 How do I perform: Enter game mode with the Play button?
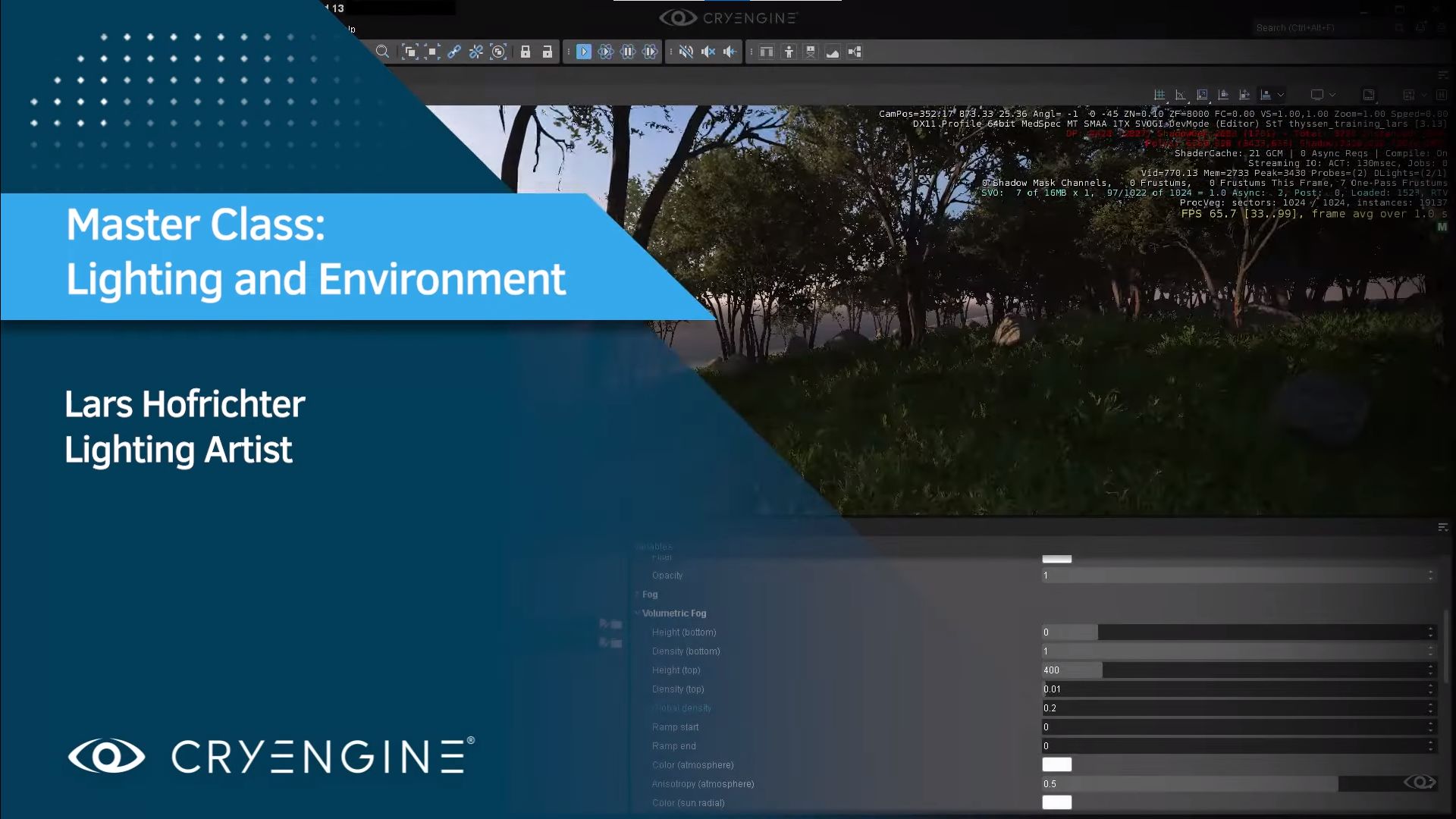point(584,52)
